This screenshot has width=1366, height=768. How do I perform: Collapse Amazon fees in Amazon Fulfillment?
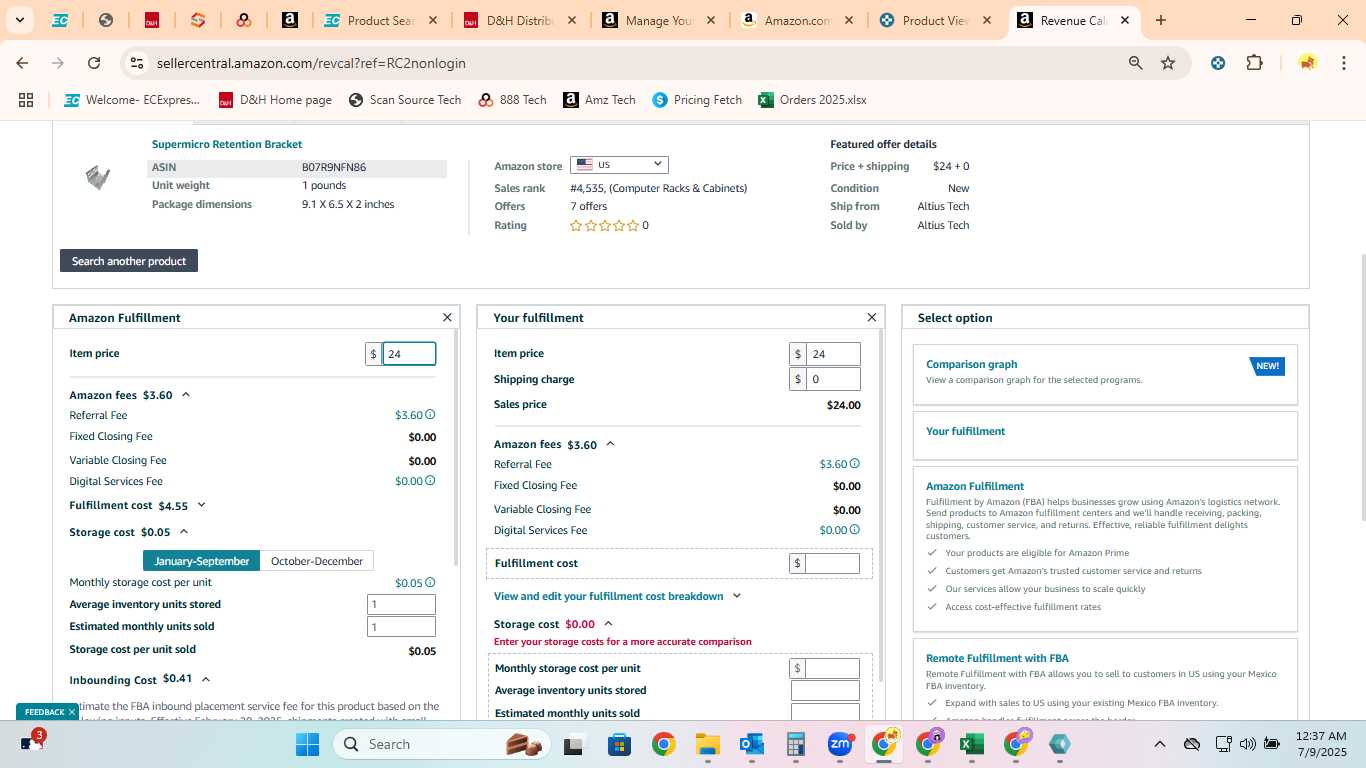186,395
